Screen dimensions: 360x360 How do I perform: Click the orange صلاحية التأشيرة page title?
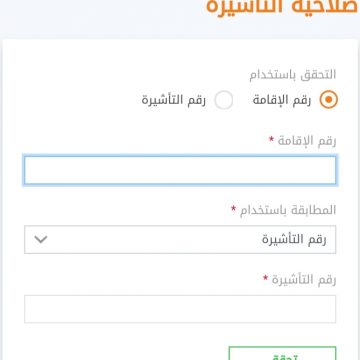pos(282,6)
